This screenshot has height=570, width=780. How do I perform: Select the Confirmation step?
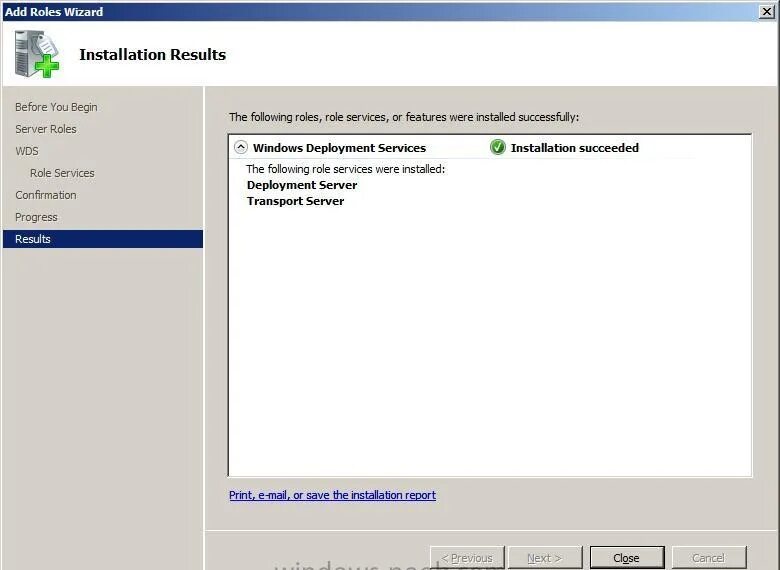46,195
